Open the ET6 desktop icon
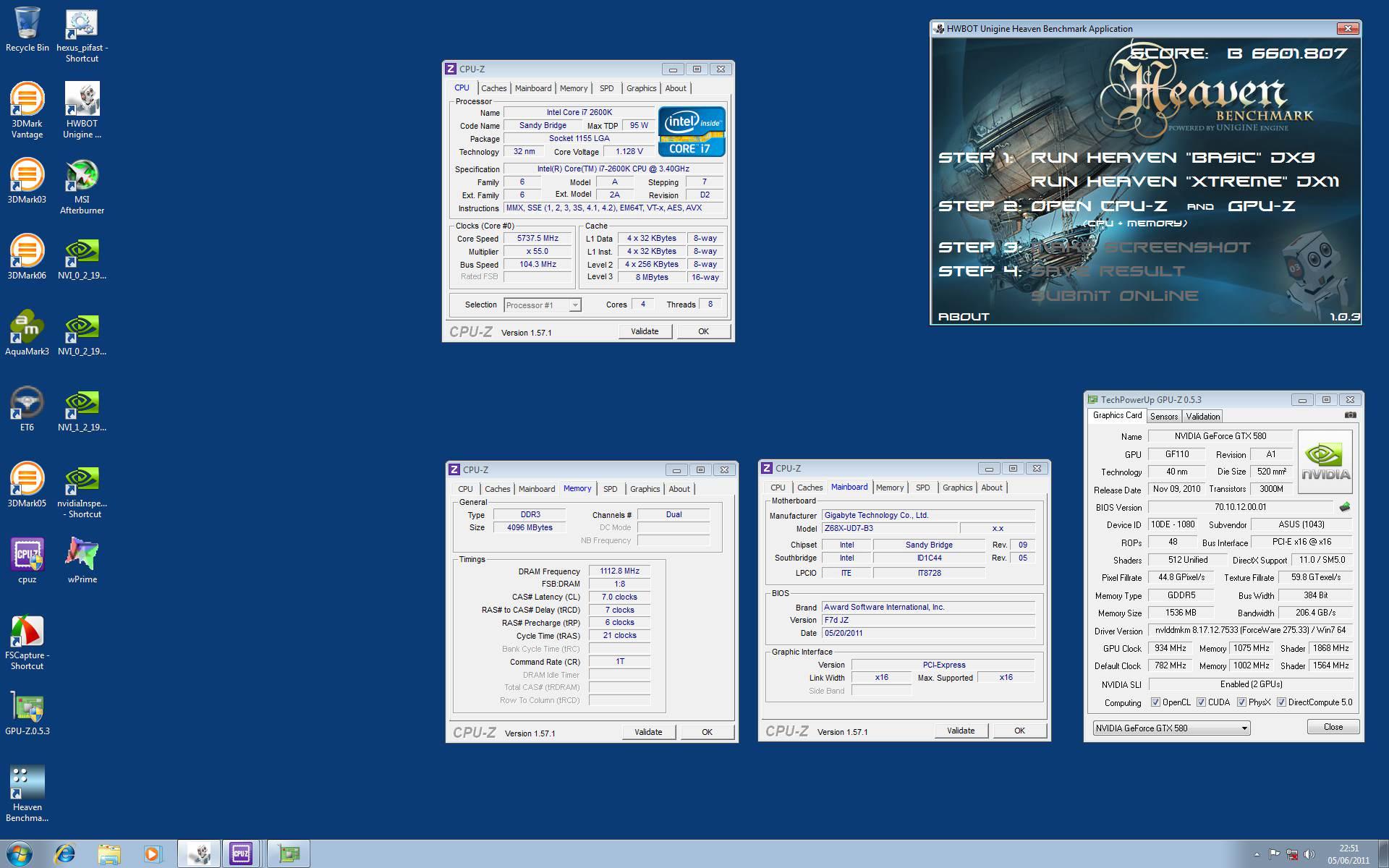 coord(27,409)
